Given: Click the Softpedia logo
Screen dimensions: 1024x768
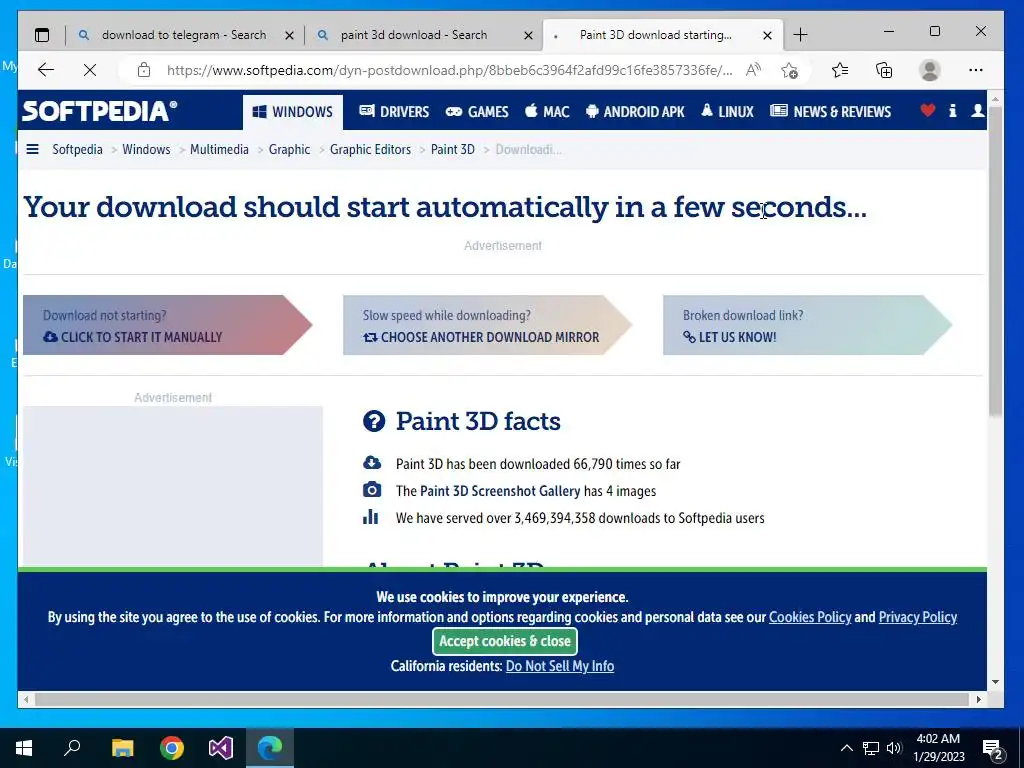Looking at the screenshot, I should click(99, 111).
